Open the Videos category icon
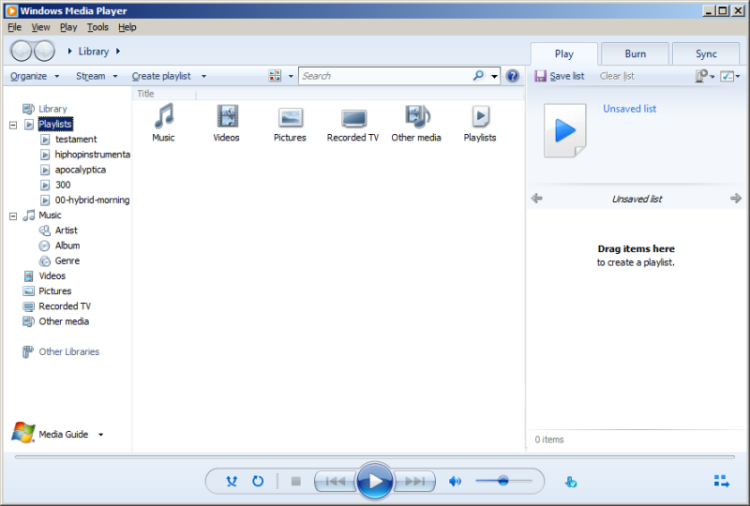750x506 pixels. click(x=227, y=116)
